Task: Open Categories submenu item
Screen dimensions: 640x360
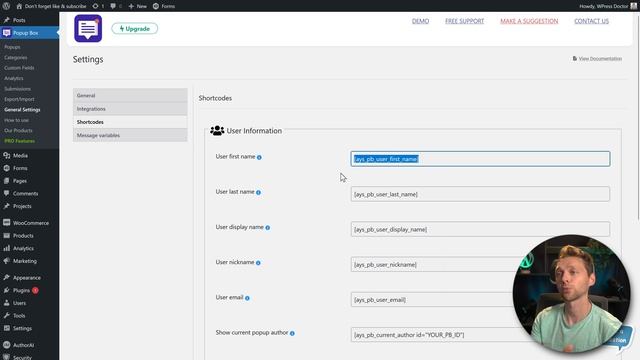Action: pyautogui.click(x=16, y=58)
